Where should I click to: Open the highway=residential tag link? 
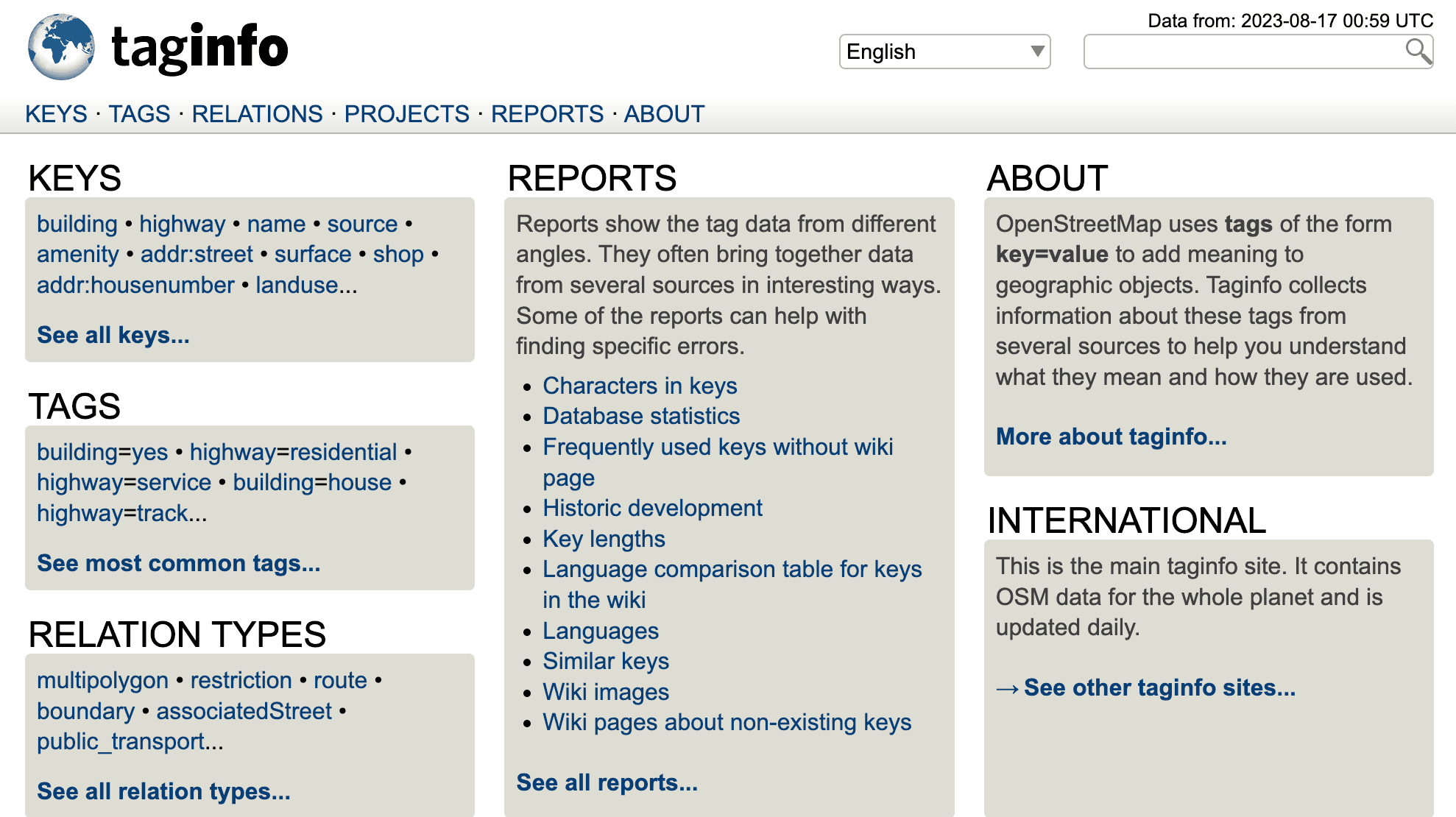293,452
